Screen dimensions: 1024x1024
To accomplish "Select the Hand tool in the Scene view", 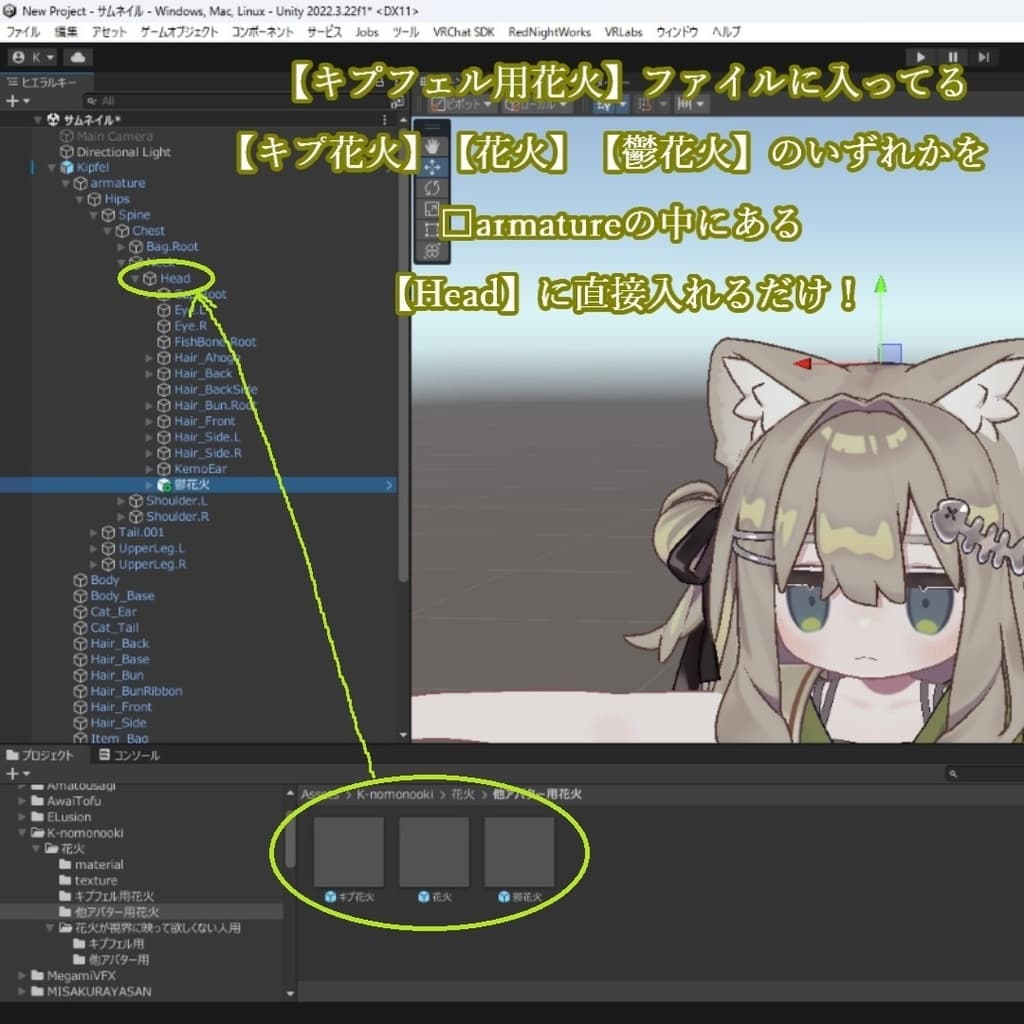I will [x=432, y=146].
